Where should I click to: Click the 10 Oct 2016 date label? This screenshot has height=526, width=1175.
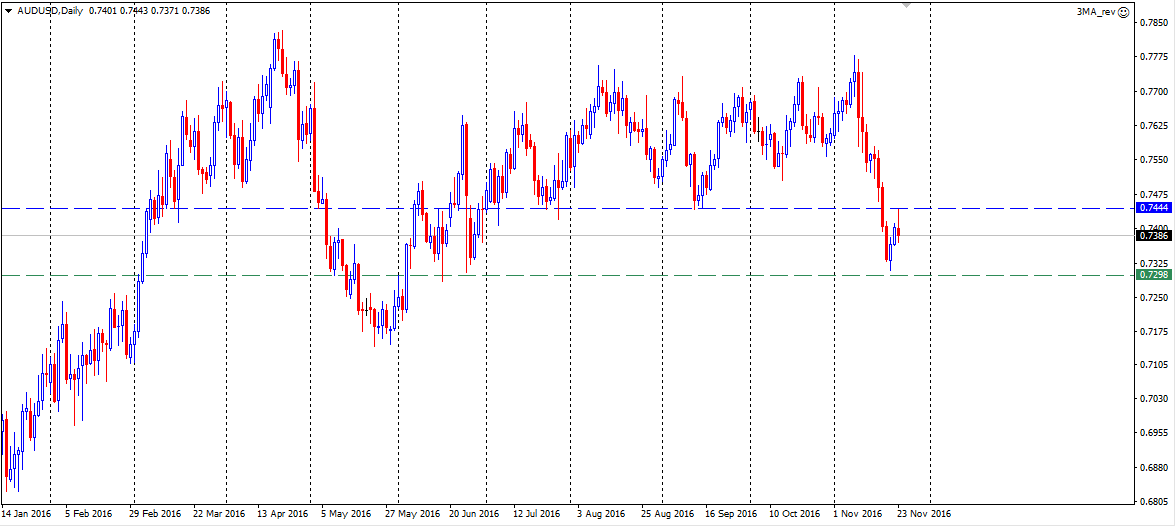click(793, 514)
